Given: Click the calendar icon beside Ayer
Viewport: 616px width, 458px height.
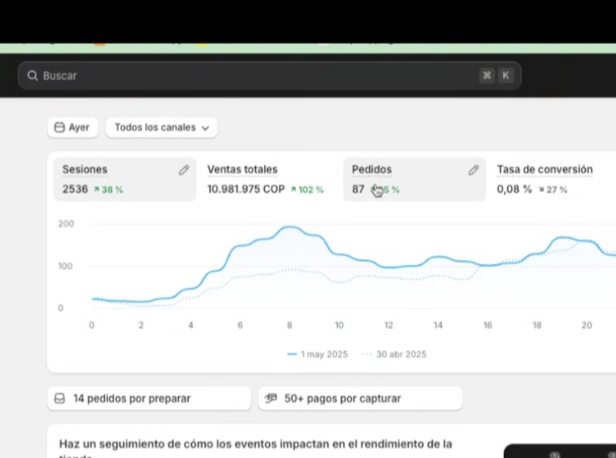Looking at the screenshot, I should click(59, 128).
